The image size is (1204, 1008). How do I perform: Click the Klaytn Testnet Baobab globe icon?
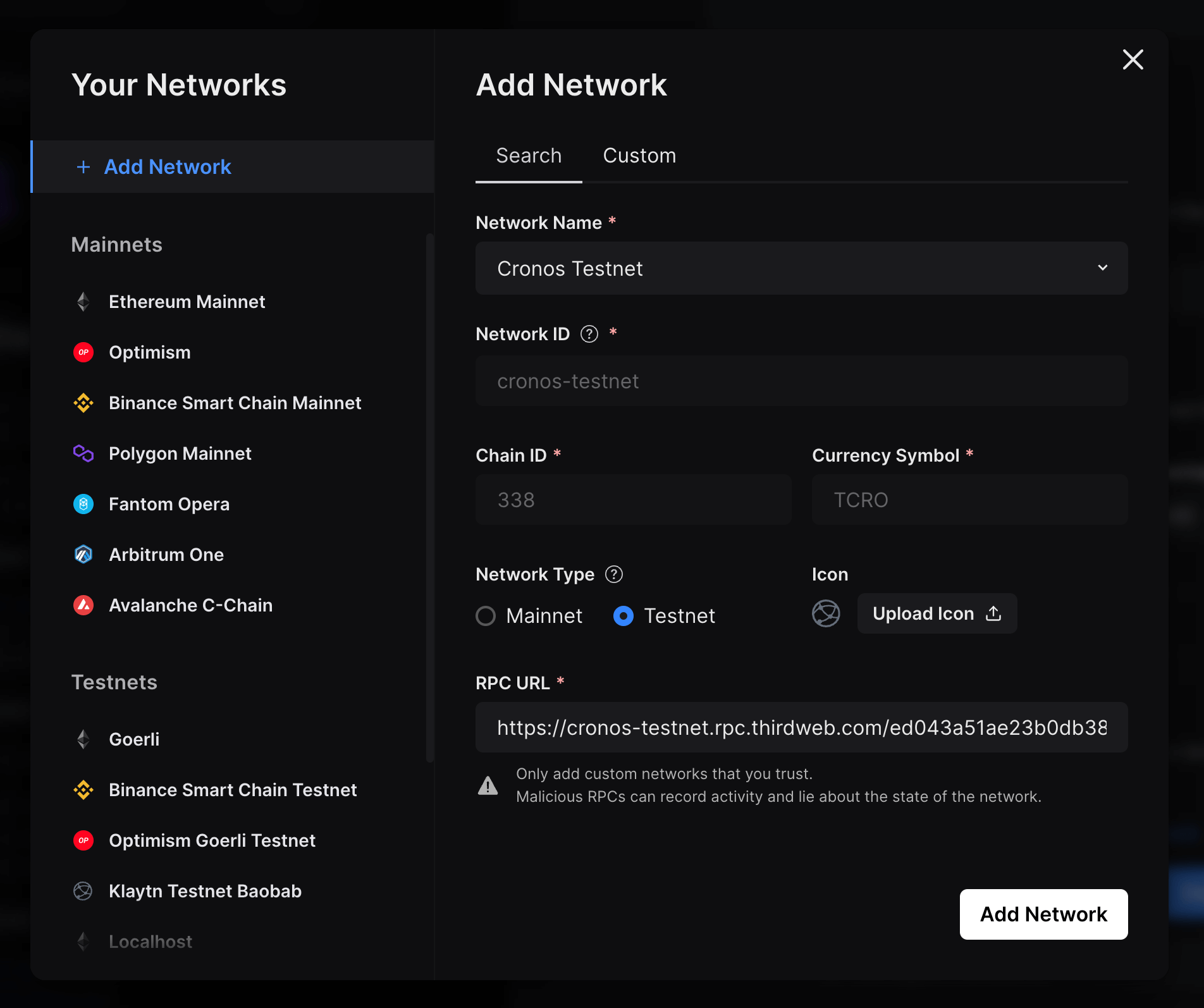click(83, 891)
